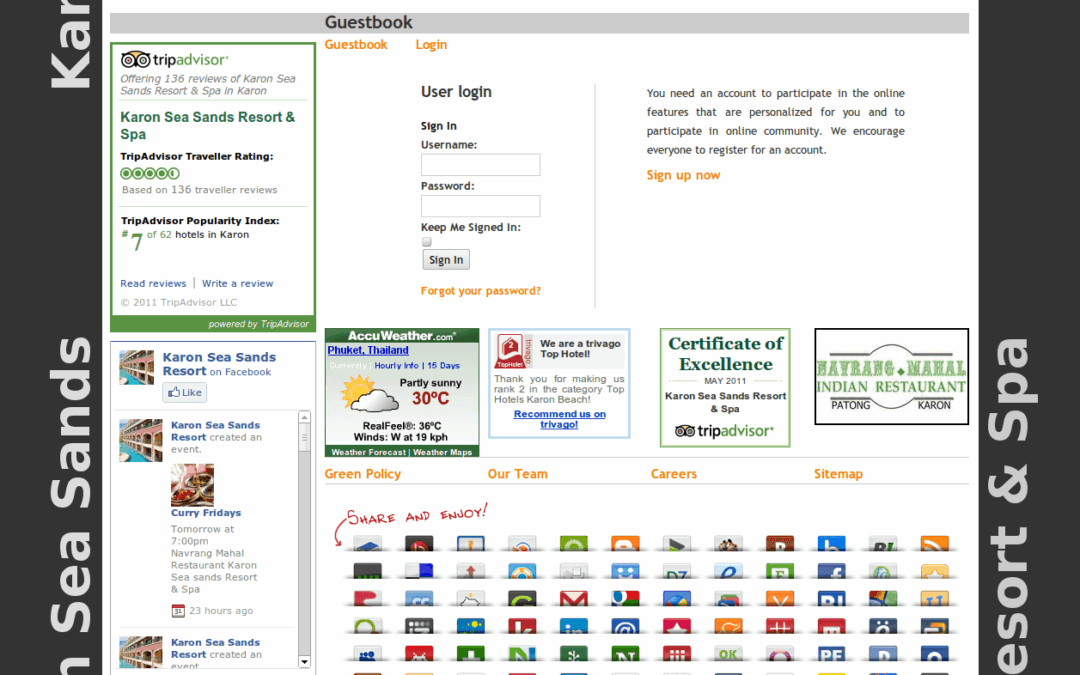Screen dimensions: 1080x675
Task: Open the blue 'PF' print-friendly icon
Action: [x=831, y=654]
